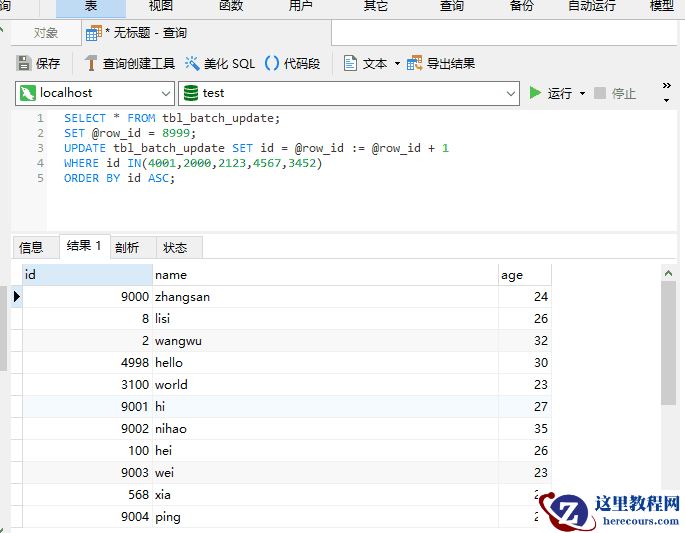Open the Query Builder tool (查询创建工具)
This screenshot has height=533, width=685.
click(x=91, y=63)
